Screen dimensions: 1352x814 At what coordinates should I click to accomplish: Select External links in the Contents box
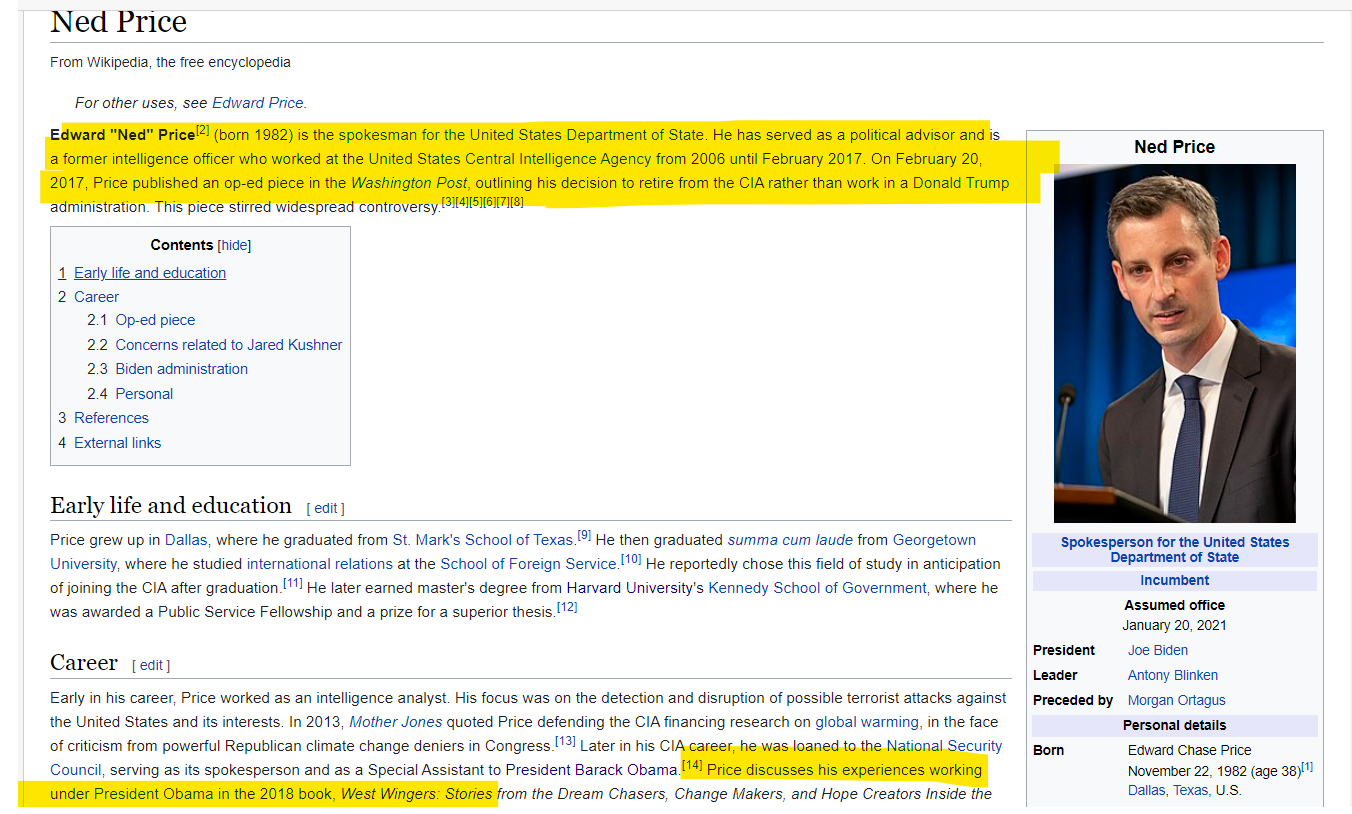point(117,443)
